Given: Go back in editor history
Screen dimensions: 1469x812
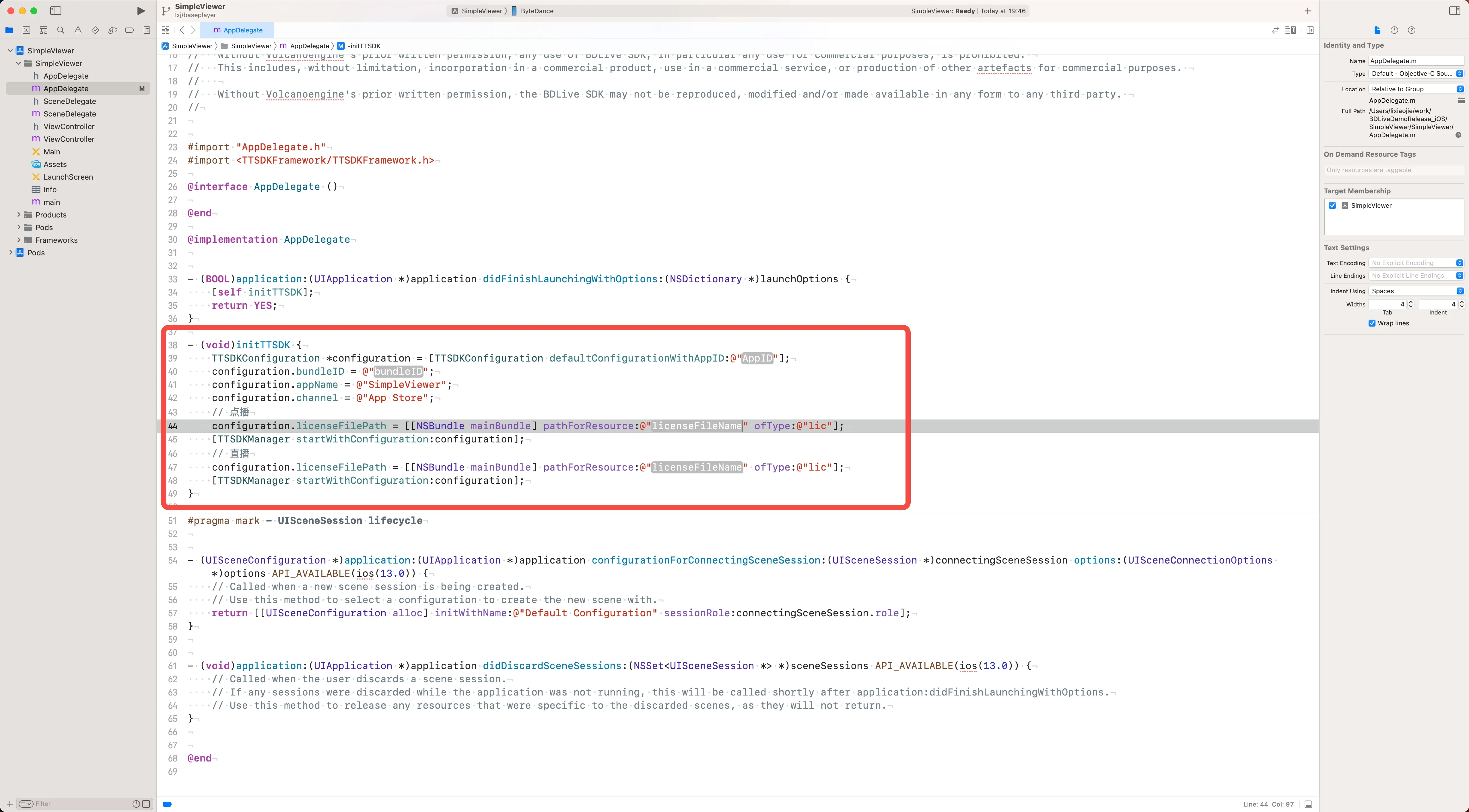Looking at the screenshot, I should click(182, 30).
